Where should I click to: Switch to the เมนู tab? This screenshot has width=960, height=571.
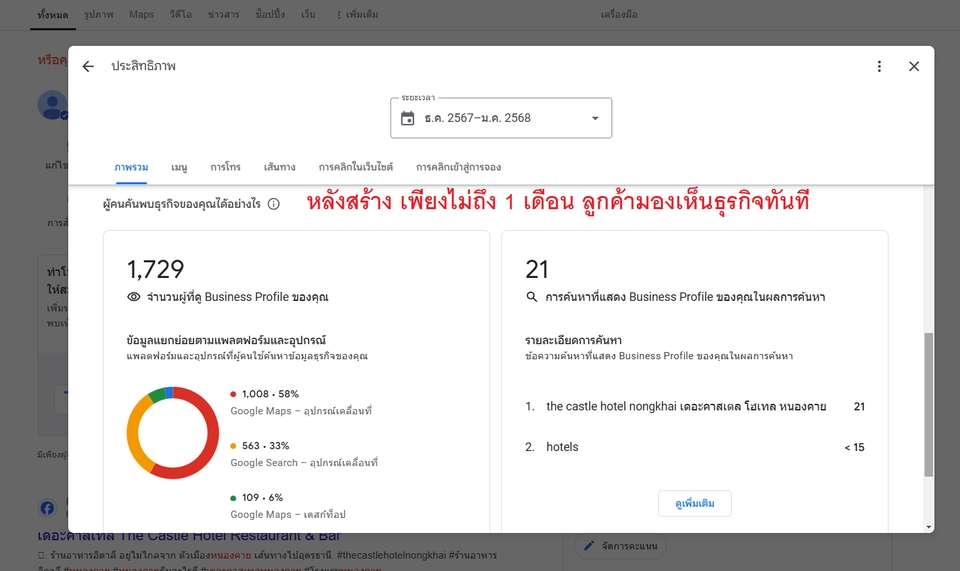pyautogui.click(x=179, y=167)
